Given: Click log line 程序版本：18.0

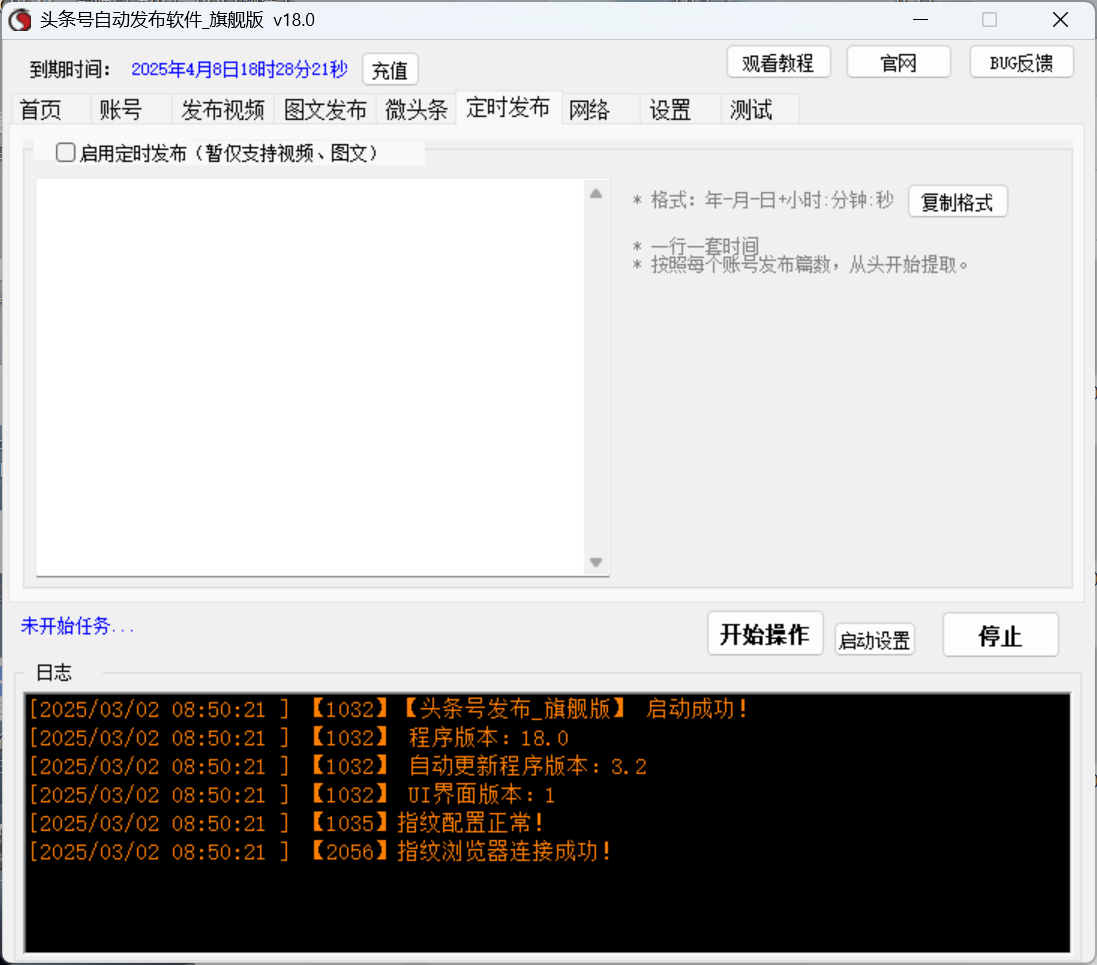Looking at the screenshot, I should 299,738.
